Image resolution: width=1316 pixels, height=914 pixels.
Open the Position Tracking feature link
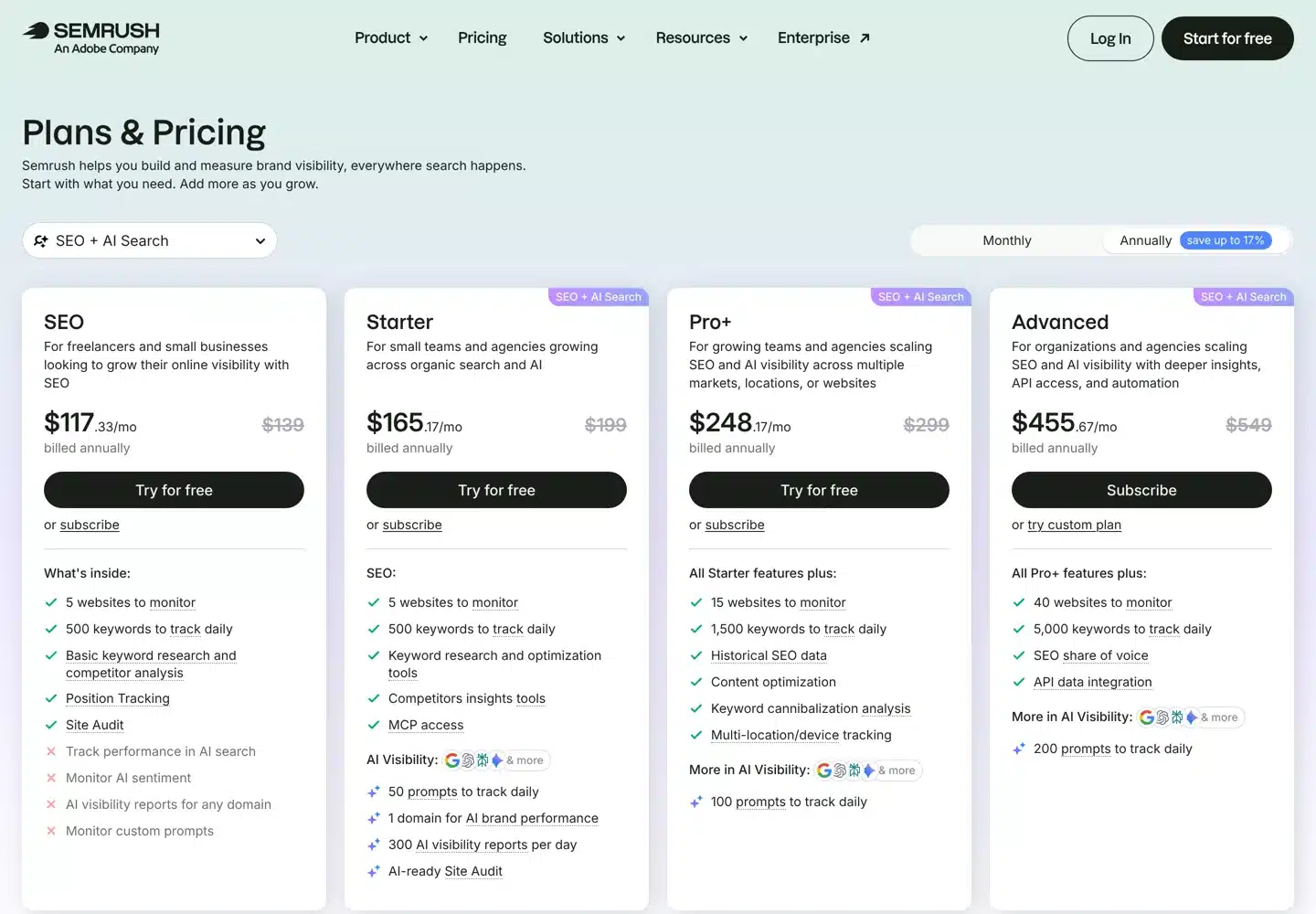[118, 698]
